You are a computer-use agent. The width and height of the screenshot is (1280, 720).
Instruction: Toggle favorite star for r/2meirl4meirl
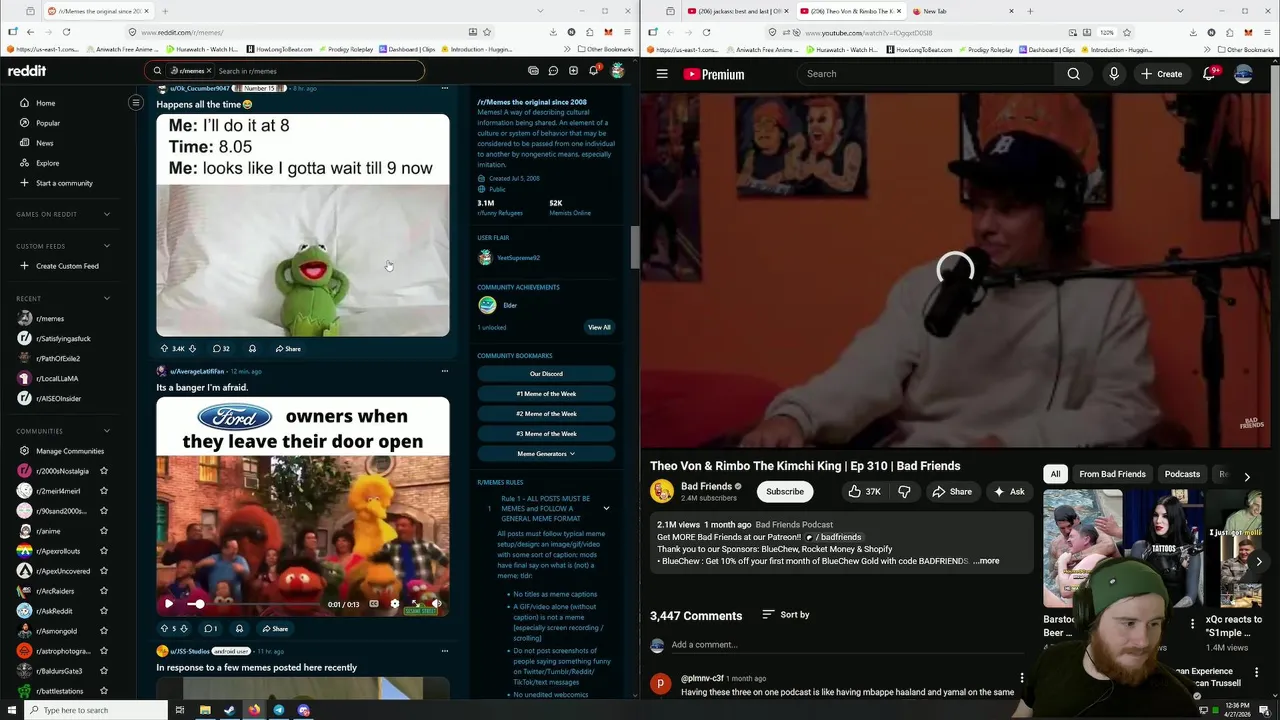[103, 491]
